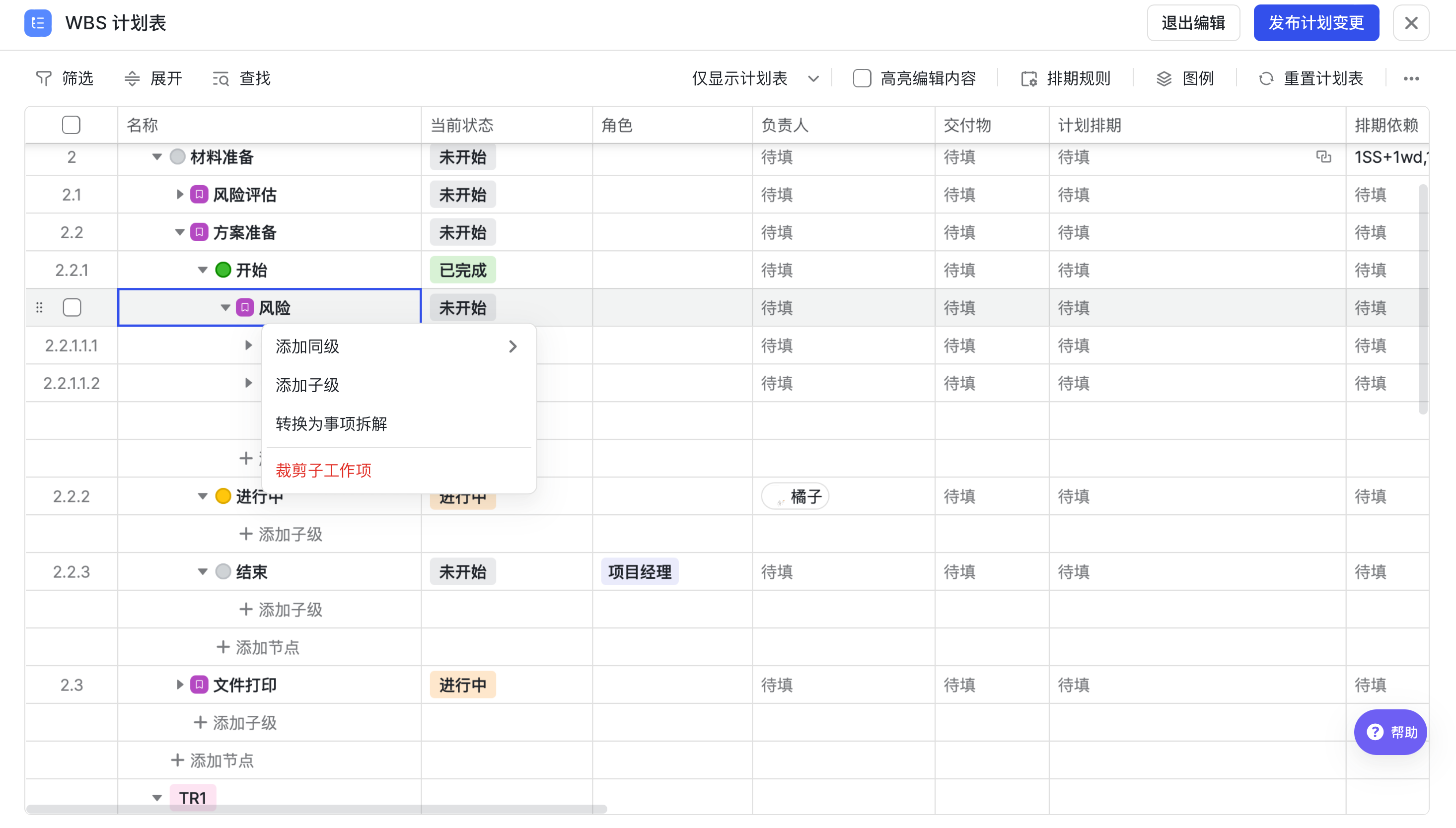Screen dimensions: 1456x828
Task: Select 添加子级 from context menu
Action: 399,385
